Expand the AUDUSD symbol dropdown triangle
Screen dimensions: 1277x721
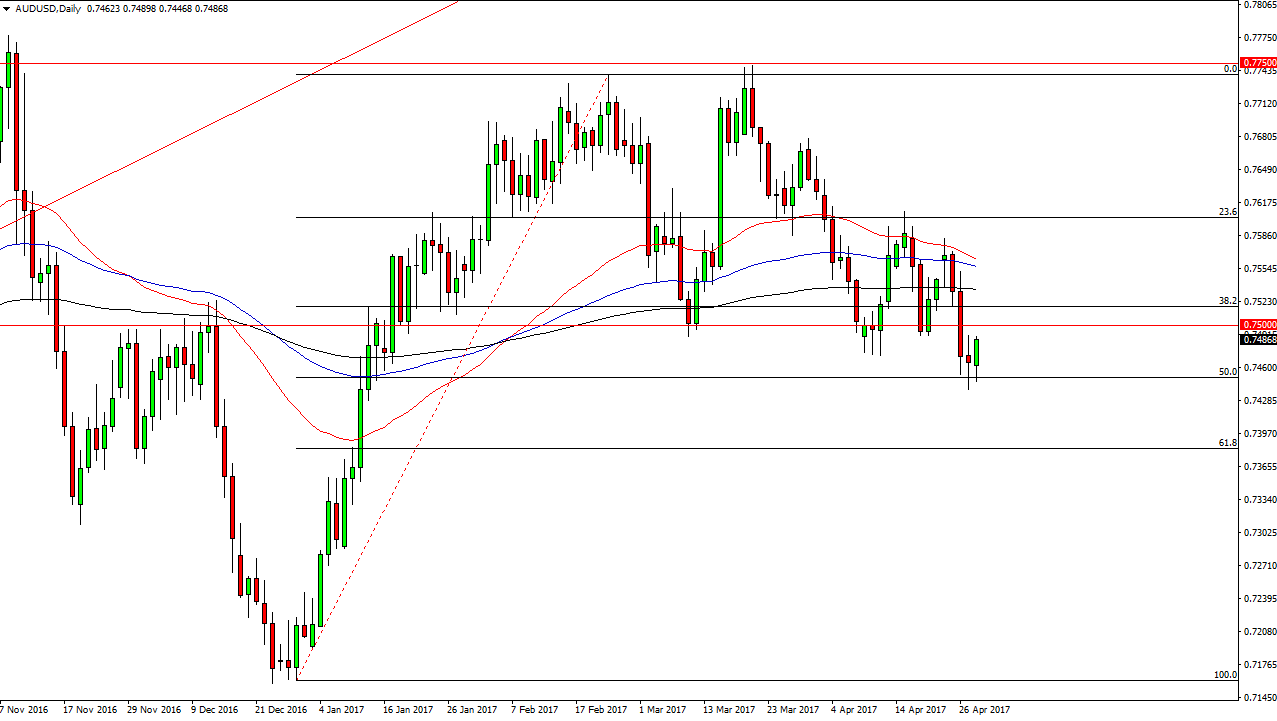click(x=7, y=8)
